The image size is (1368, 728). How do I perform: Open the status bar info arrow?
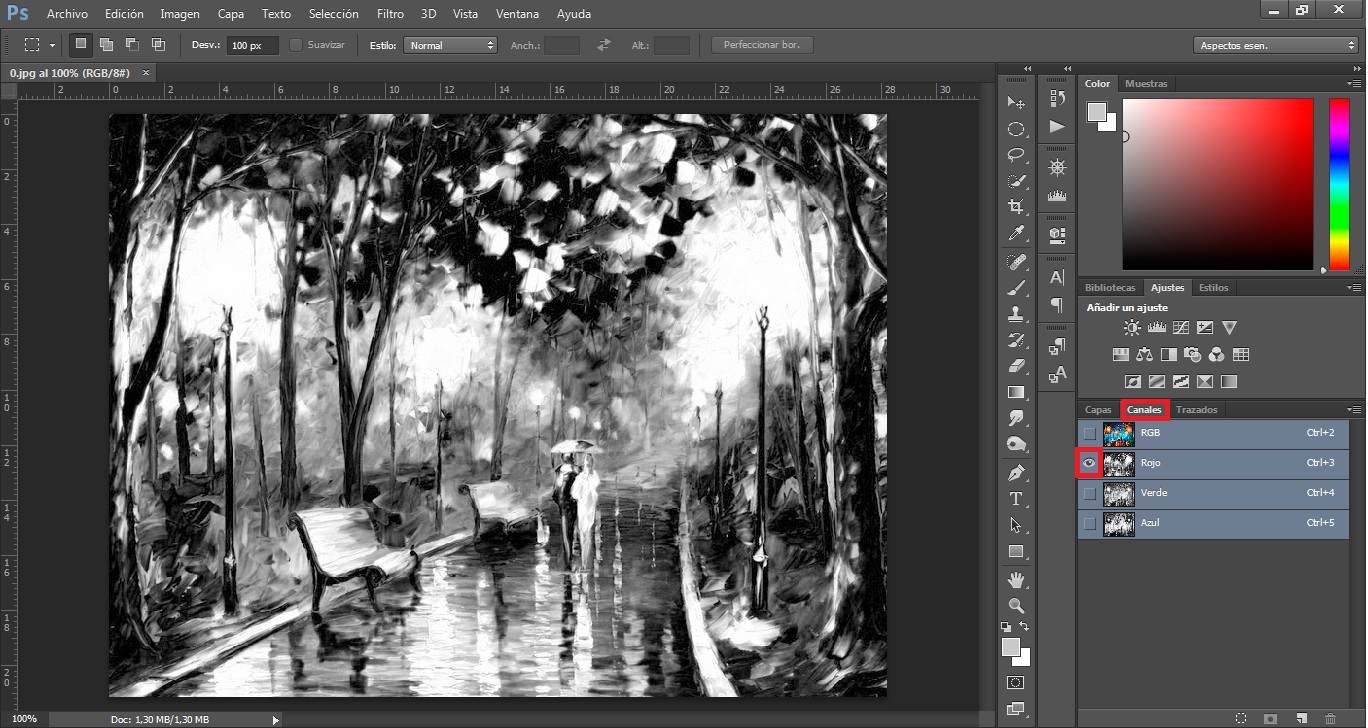[x=276, y=719]
